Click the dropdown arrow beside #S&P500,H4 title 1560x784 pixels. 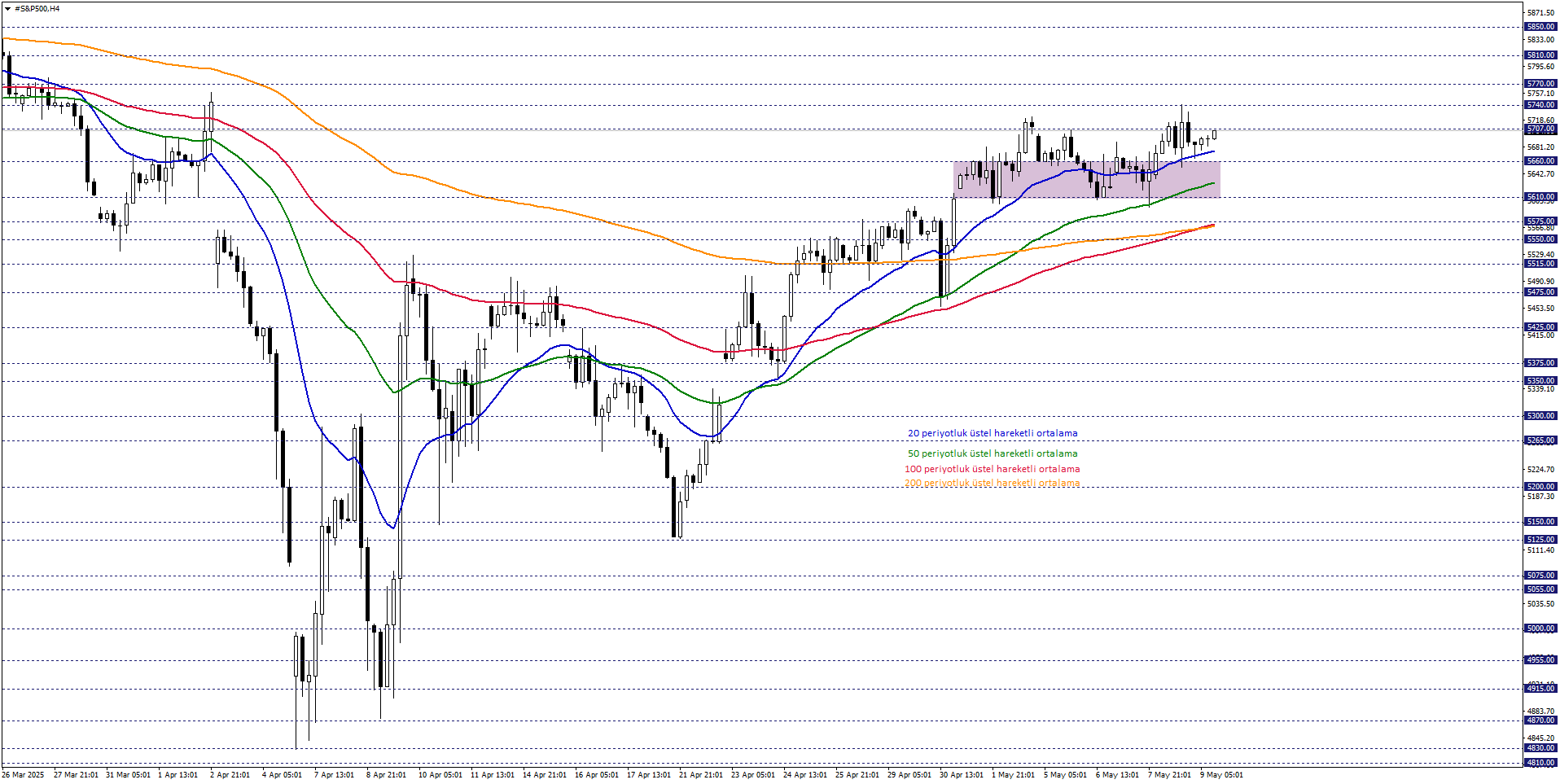click(7, 9)
